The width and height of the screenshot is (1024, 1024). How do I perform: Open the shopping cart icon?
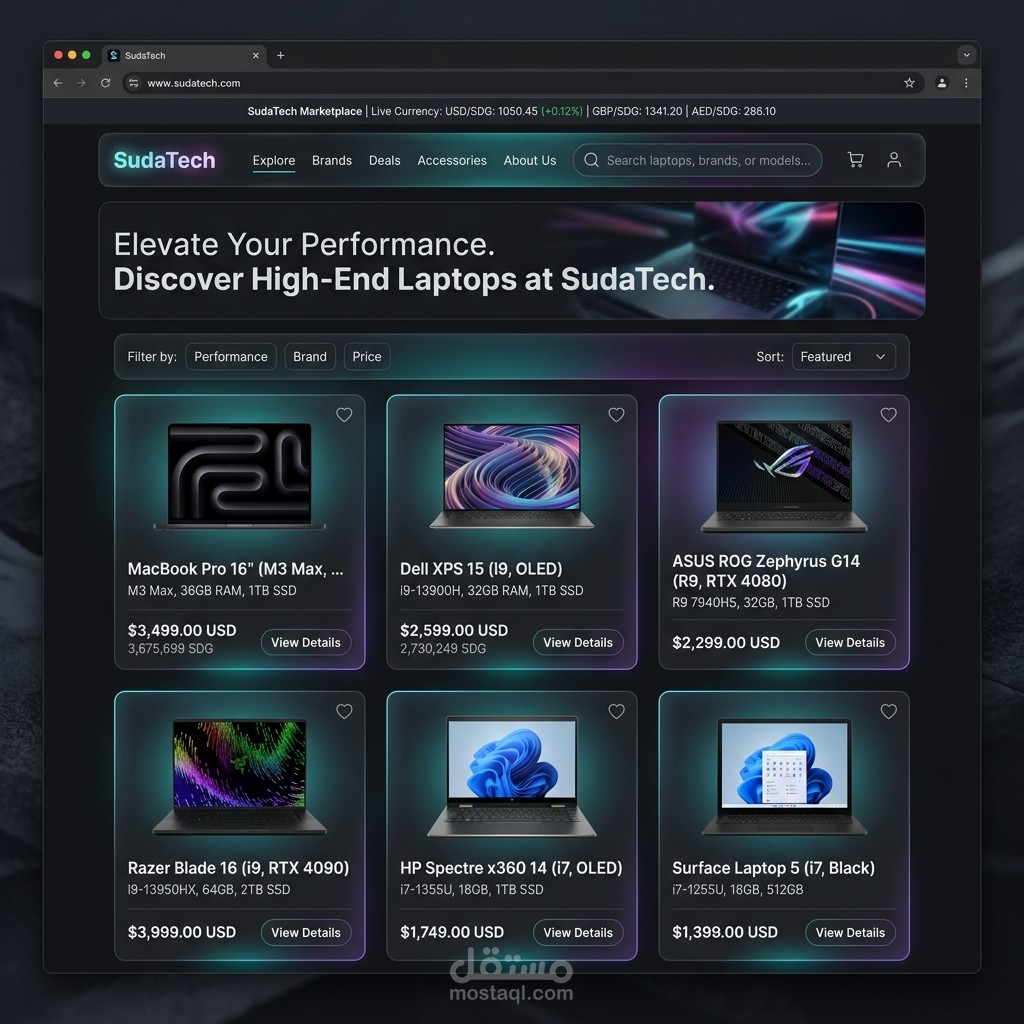856,160
